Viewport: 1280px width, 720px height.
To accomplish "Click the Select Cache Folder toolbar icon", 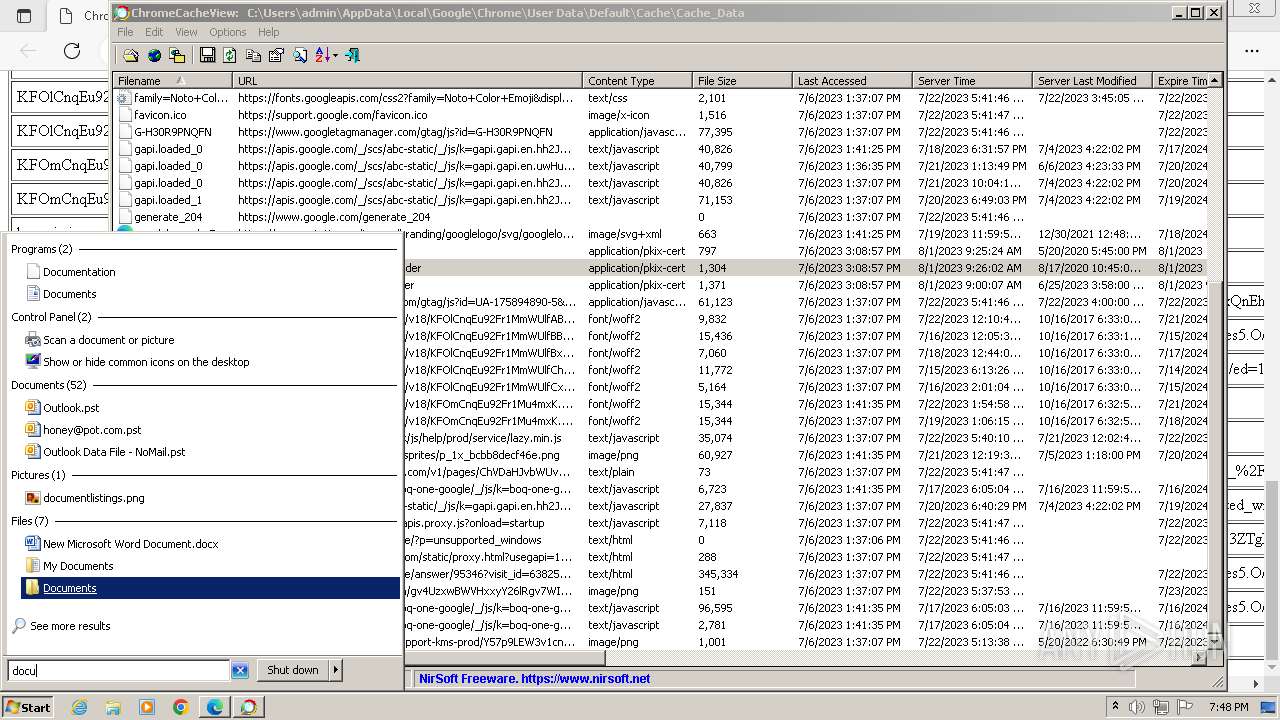I will 131,55.
